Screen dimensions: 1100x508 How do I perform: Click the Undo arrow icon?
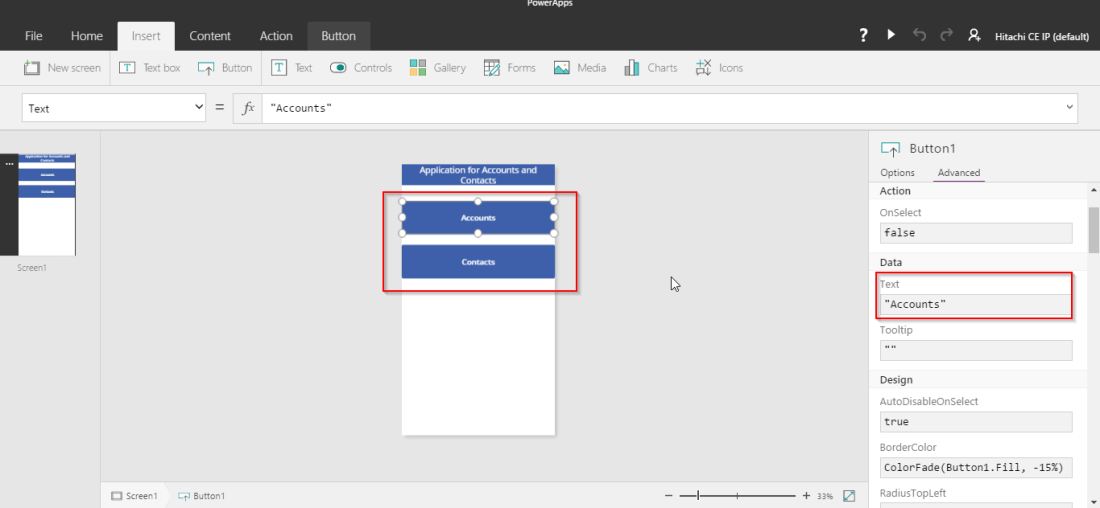(x=919, y=35)
